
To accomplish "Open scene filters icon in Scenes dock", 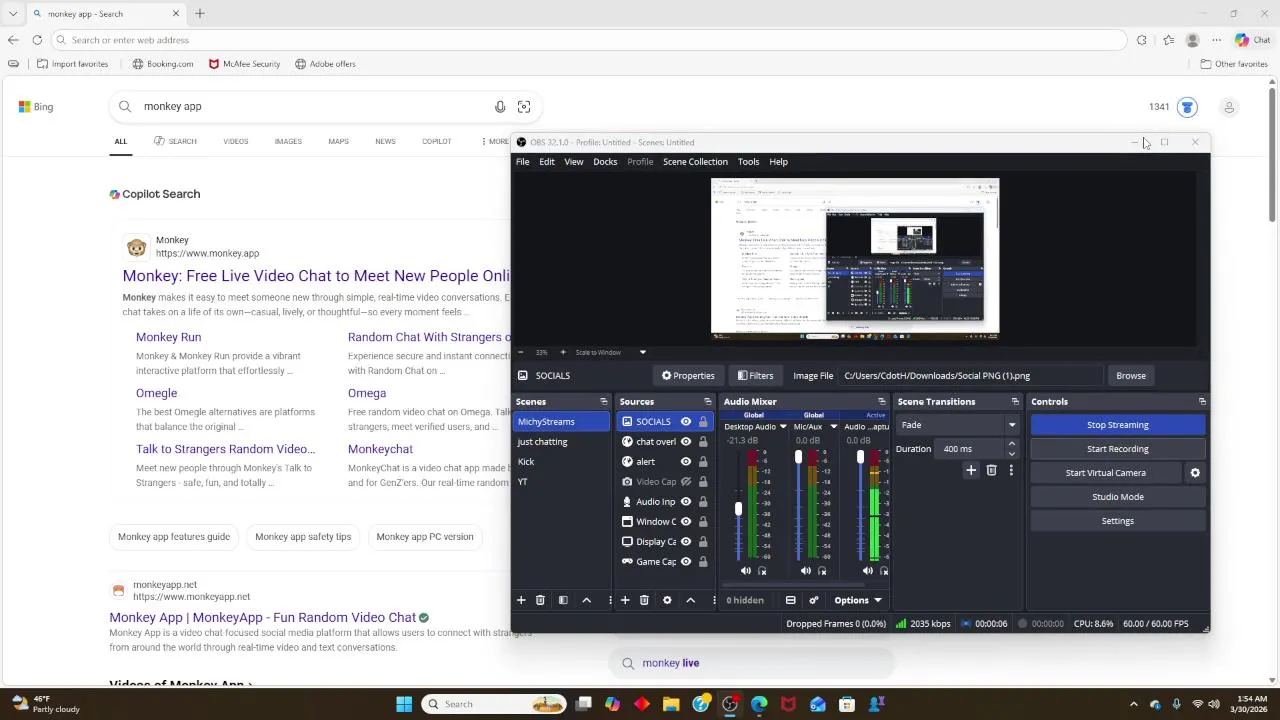I will pos(563,600).
